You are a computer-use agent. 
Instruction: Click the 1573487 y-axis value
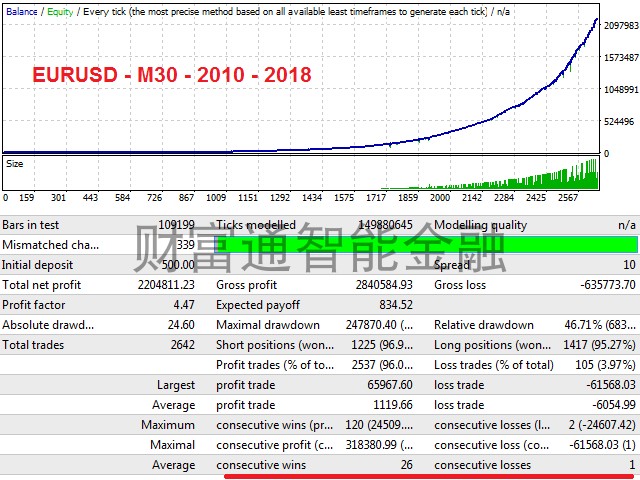coord(621,58)
